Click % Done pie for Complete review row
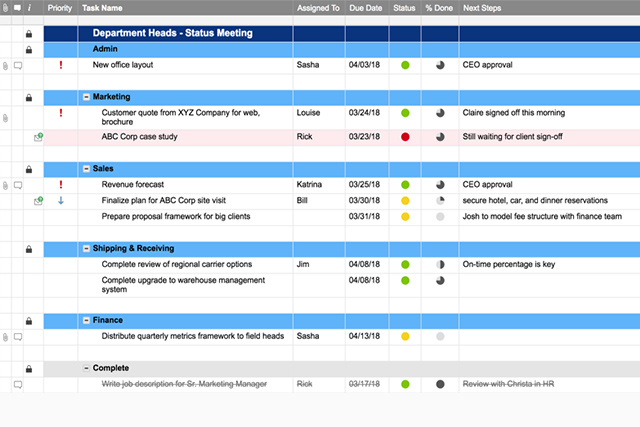Screen dimensions: 640x427 (440, 265)
